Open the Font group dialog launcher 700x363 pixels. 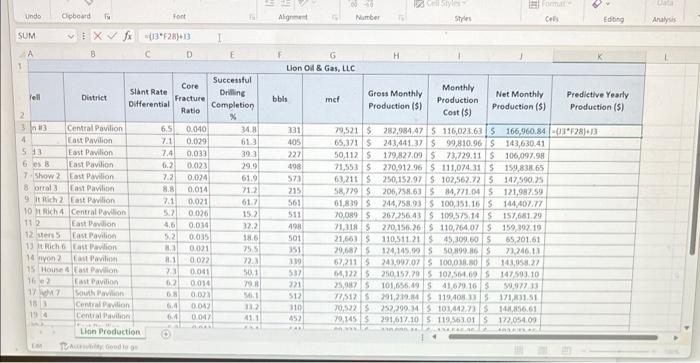252,17
